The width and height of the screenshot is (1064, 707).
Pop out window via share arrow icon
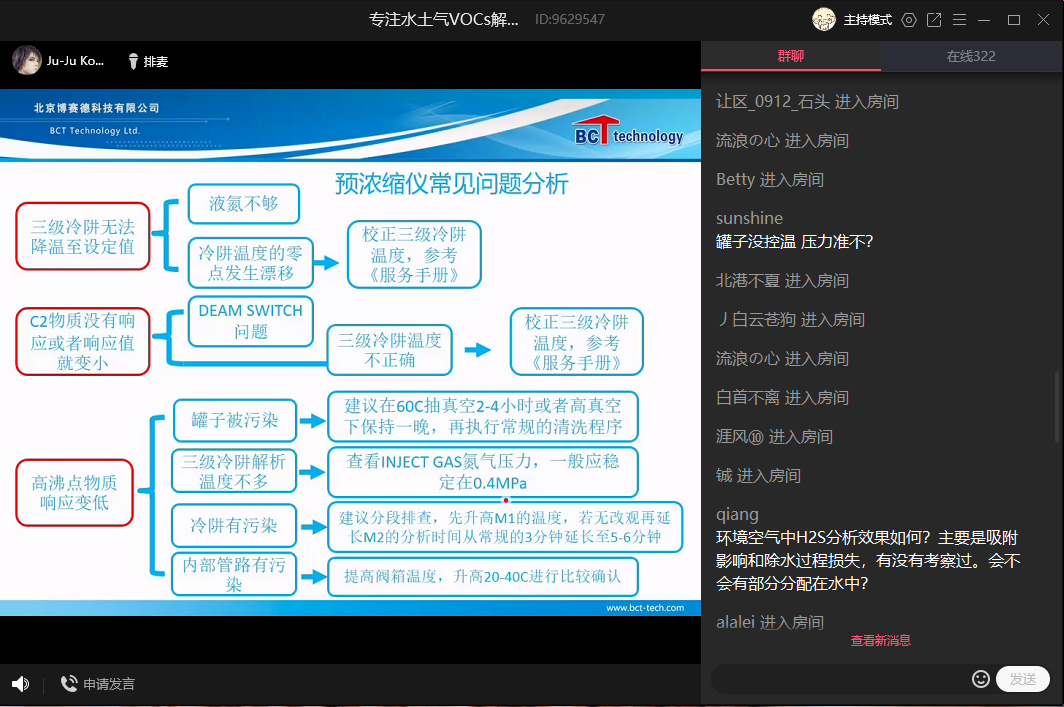[934, 20]
